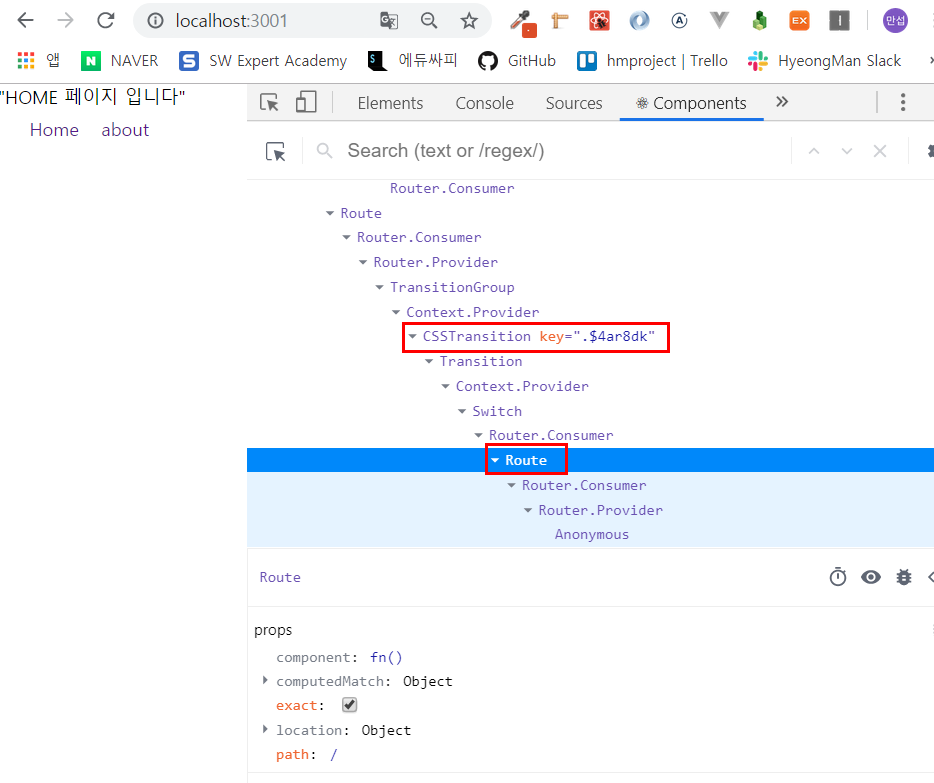The image size is (934, 783).
Task: View site information icon in address bar
Action: [x=155, y=21]
